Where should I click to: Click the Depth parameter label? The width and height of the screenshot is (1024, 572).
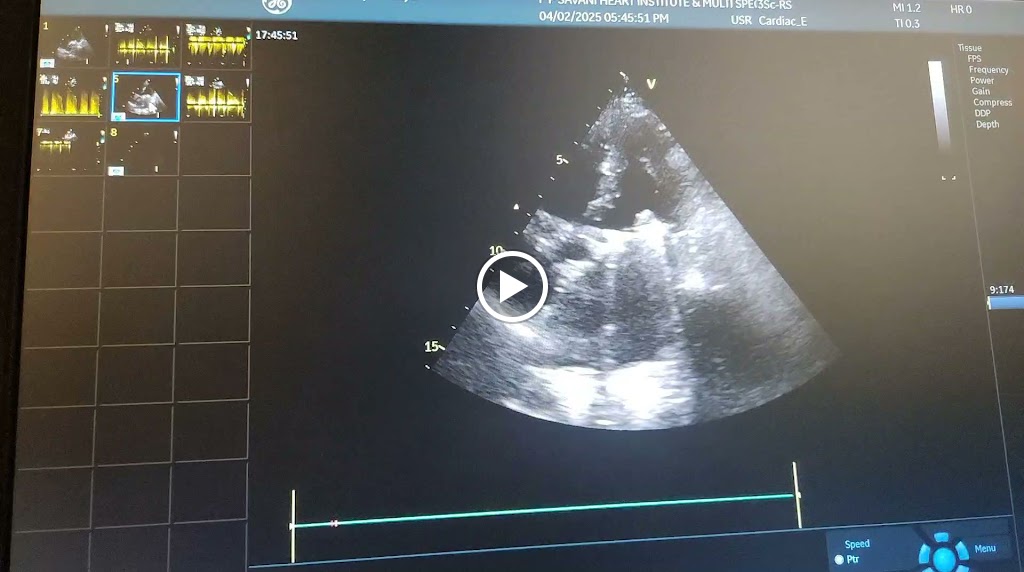987,124
